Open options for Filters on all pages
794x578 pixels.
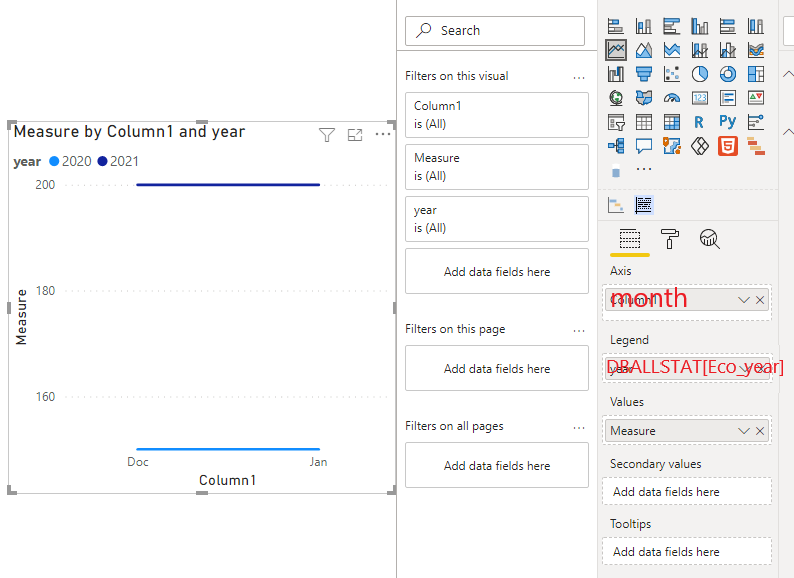tap(579, 428)
